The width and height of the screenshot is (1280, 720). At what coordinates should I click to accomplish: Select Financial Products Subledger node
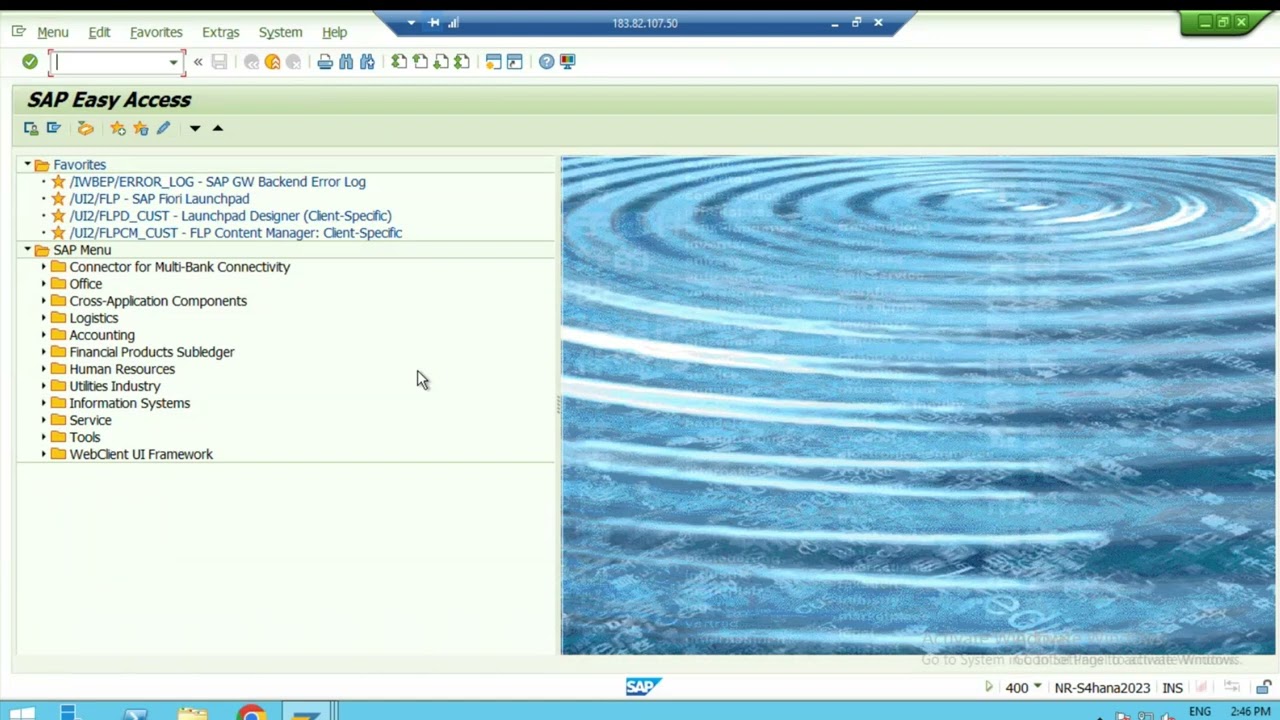151,352
